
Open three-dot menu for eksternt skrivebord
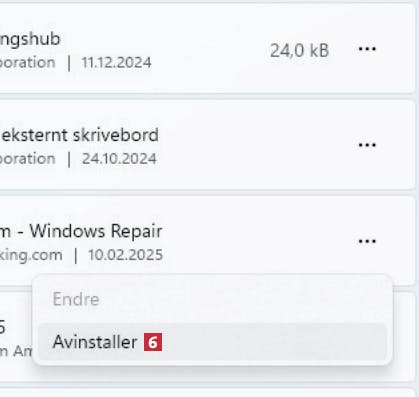click(x=367, y=145)
